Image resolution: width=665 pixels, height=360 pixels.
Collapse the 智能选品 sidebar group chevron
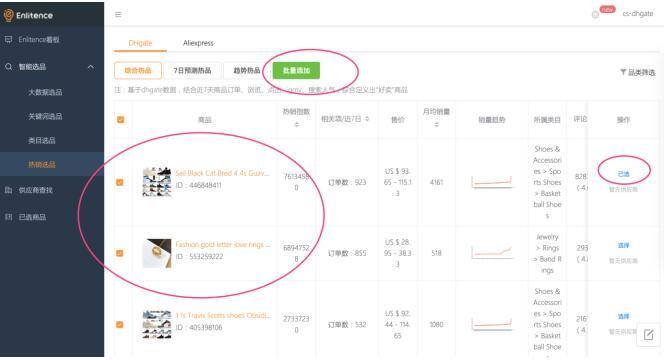click(91, 67)
